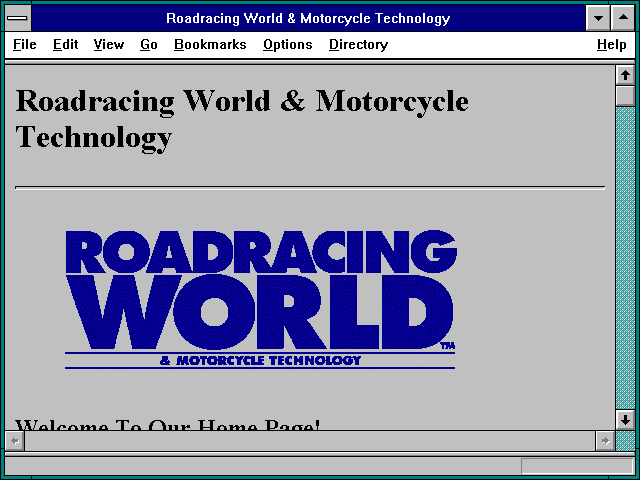
Task: Click the horizontal scrollbar right arrow
Action: 605,441
